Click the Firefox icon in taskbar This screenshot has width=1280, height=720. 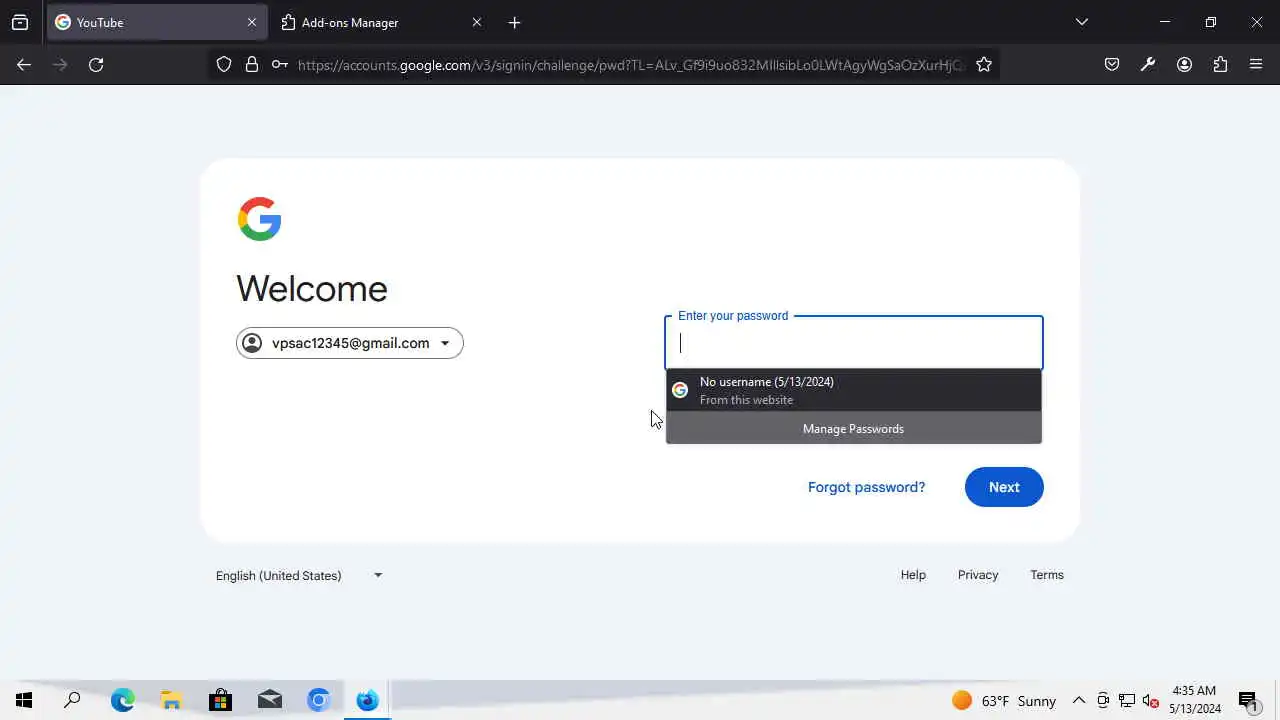click(x=367, y=700)
